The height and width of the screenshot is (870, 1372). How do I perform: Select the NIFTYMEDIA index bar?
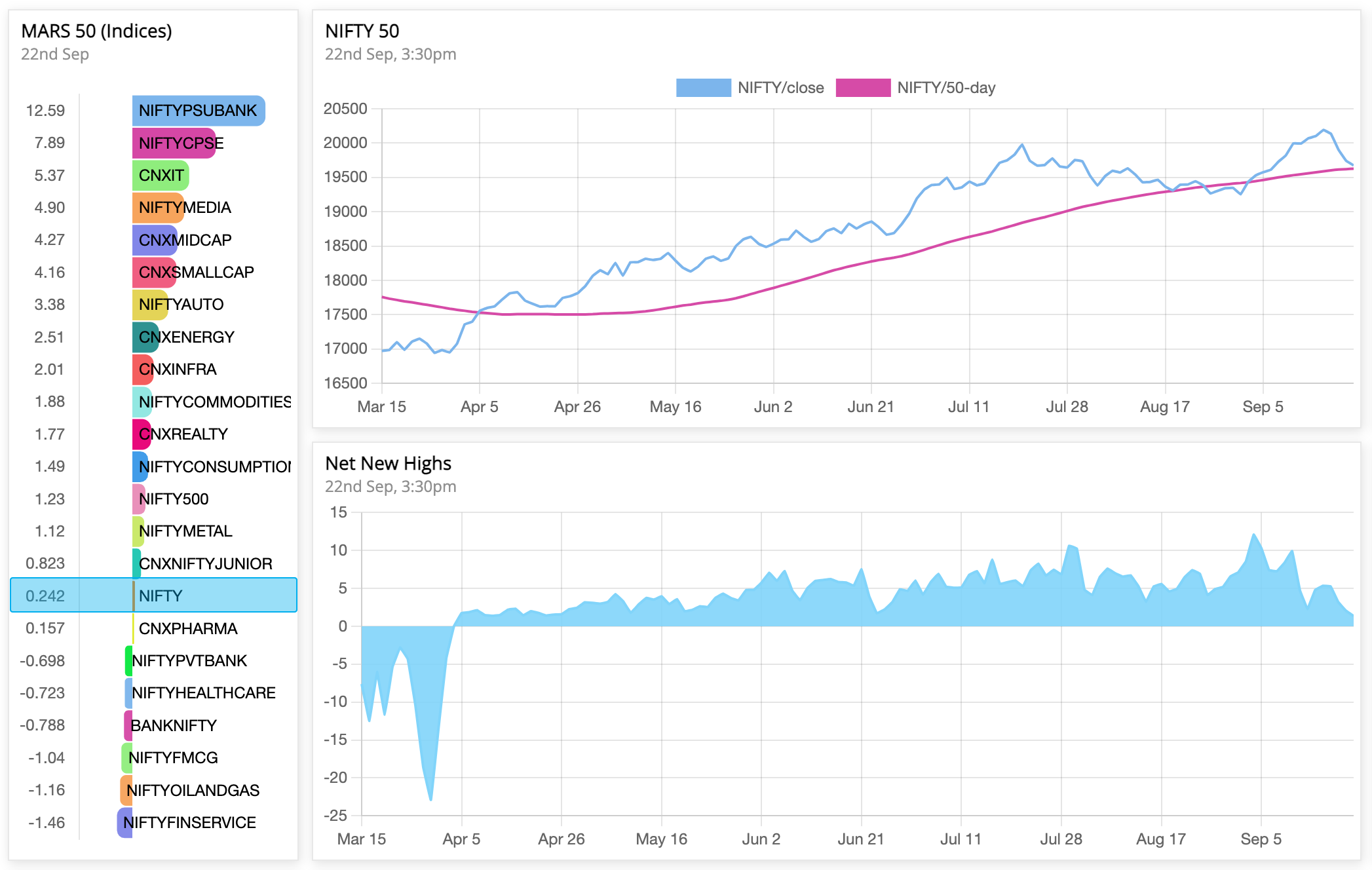158,208
